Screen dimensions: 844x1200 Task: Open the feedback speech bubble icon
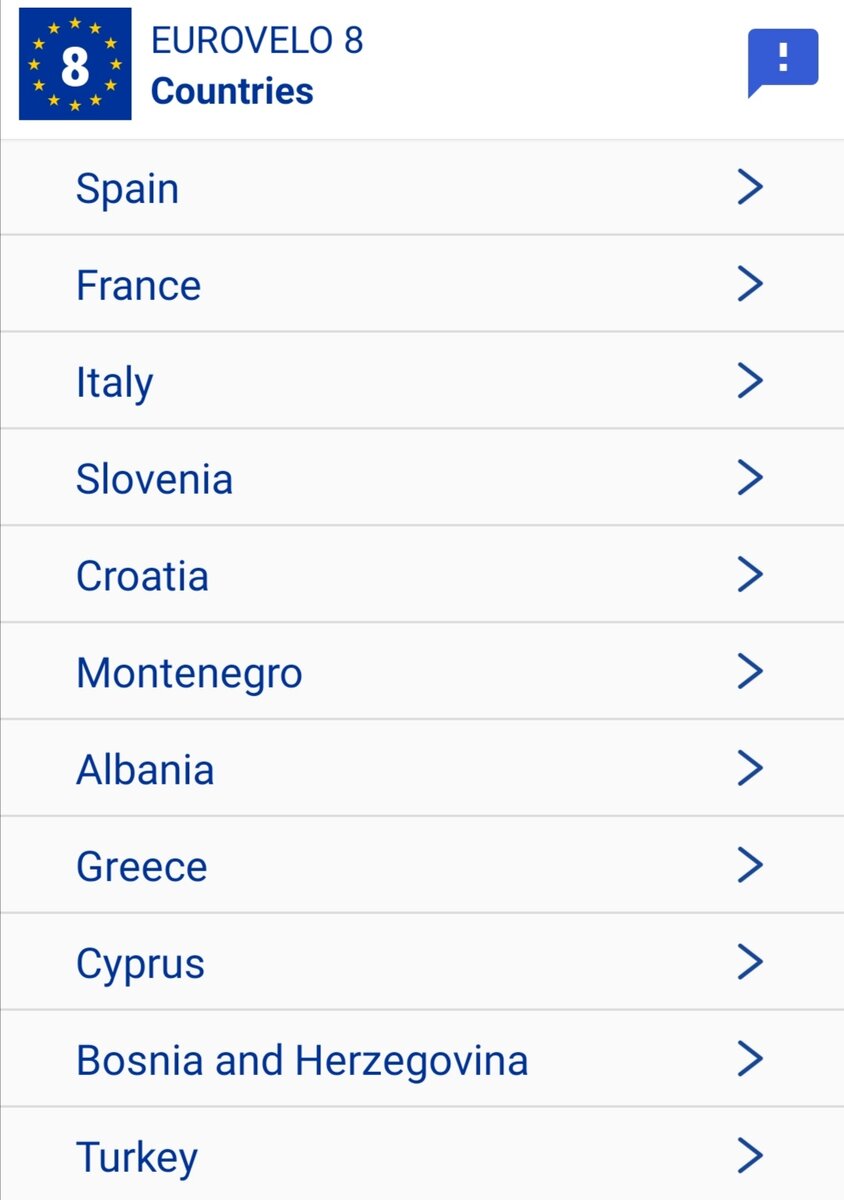click(783, 63)
